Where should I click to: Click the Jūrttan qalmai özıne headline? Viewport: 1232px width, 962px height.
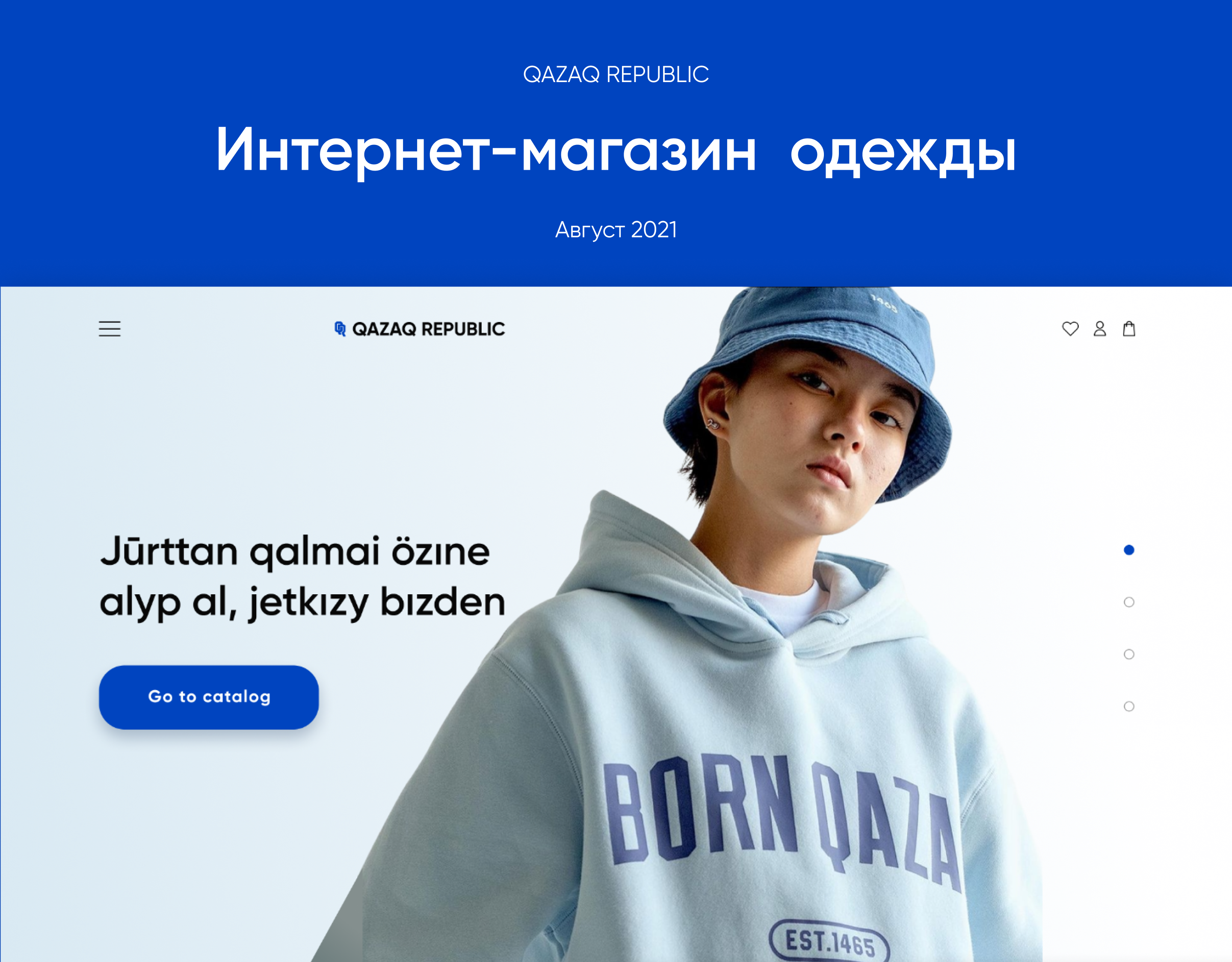(x=295, y=552)
